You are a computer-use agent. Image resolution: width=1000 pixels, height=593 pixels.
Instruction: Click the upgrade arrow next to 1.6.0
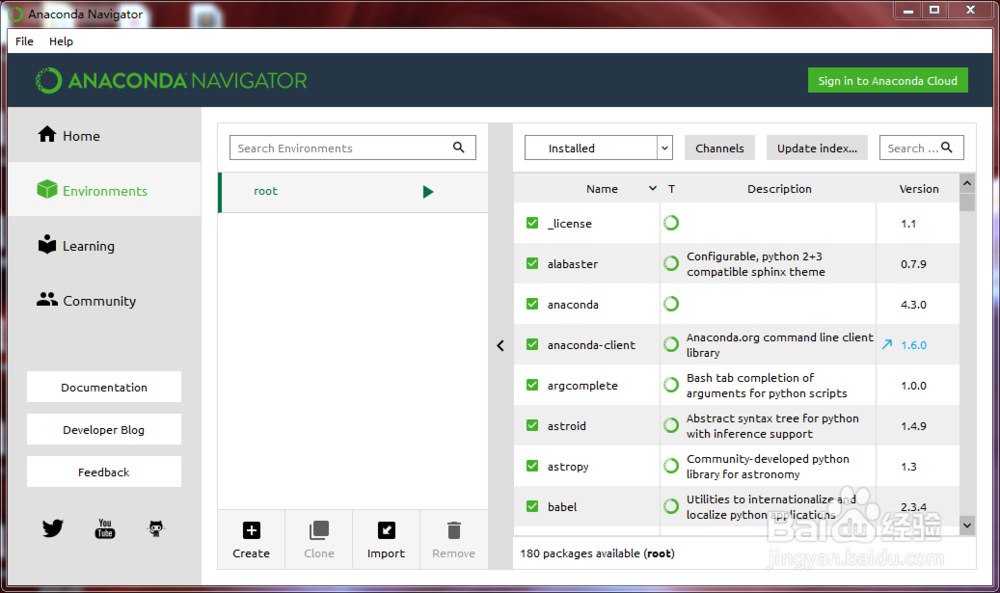point(887,344)
